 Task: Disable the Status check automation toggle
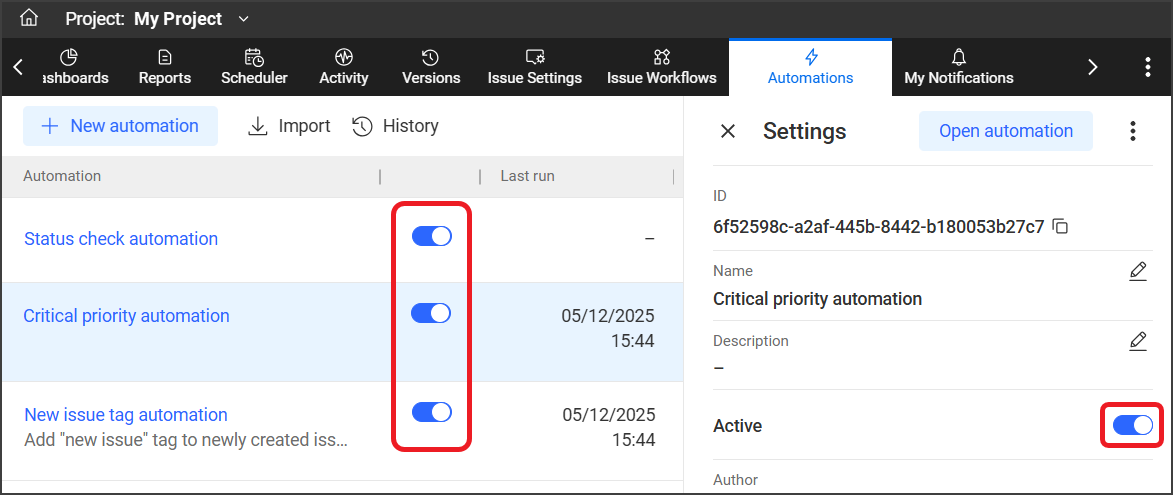(x=432, y=236)
